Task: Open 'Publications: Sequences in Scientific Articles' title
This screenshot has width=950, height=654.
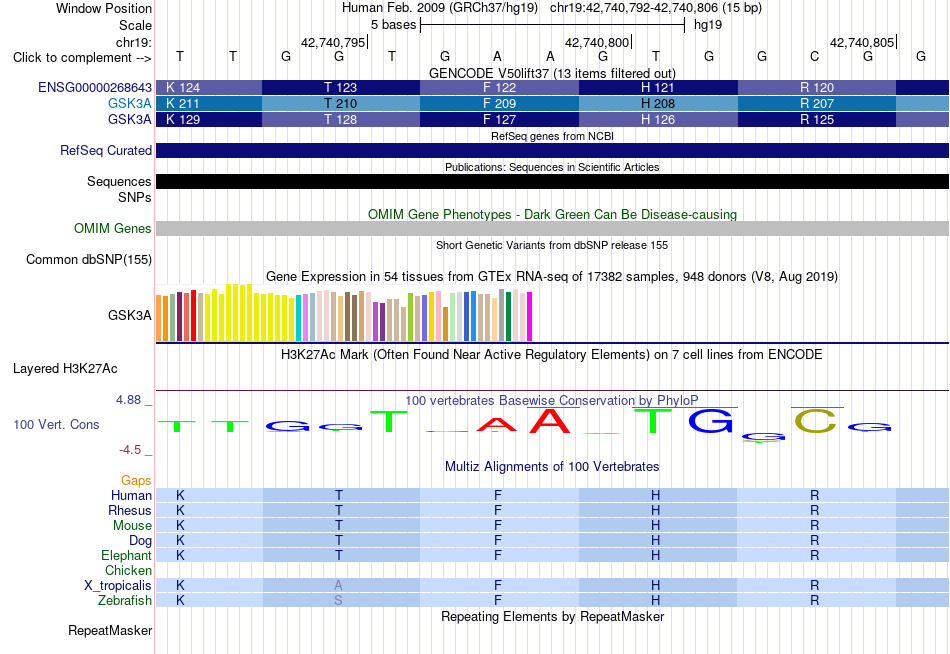Action: point(552,167)
